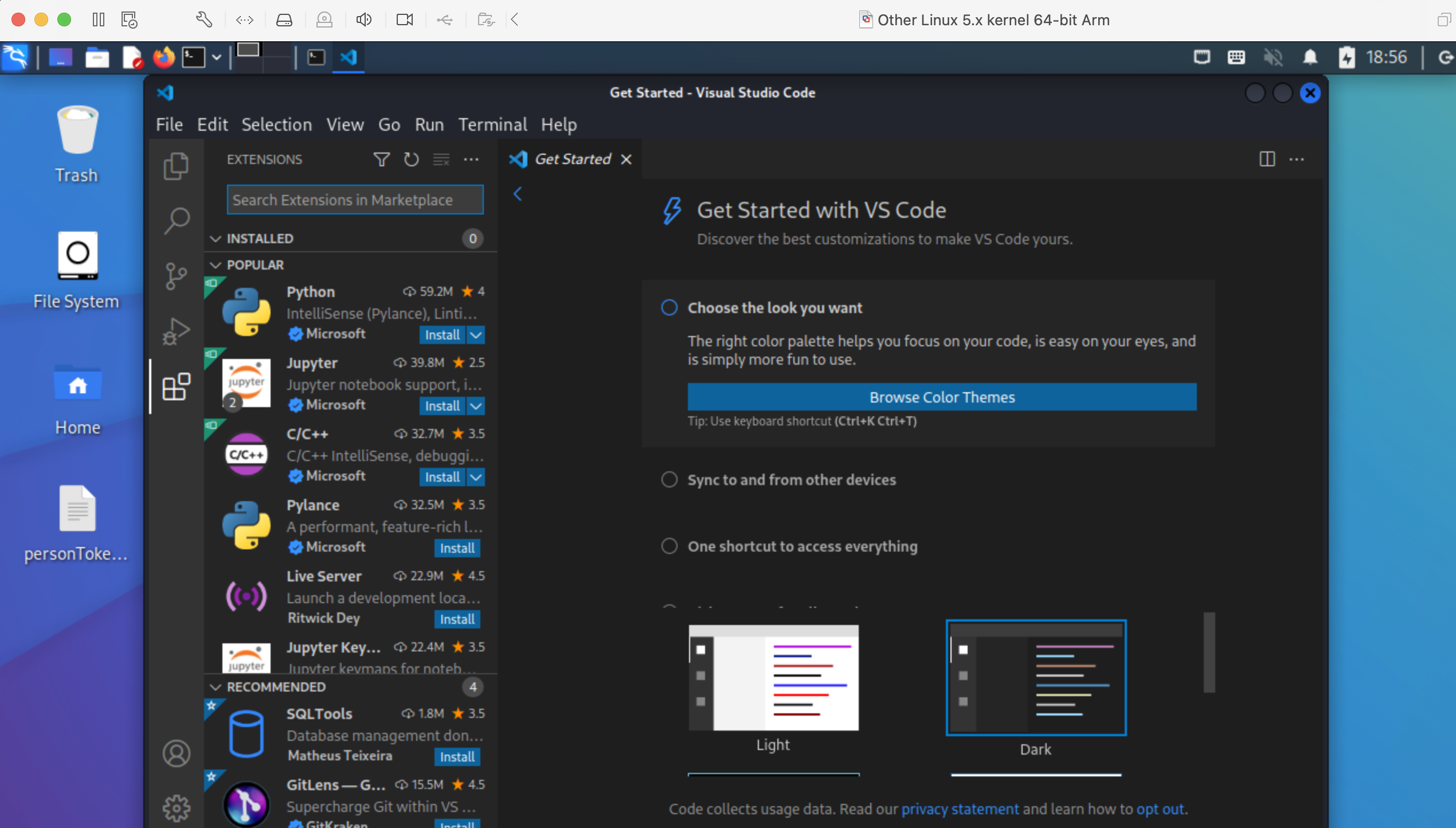This screenshot has height=828, width=1456.
Task: Split the editor to the right
Action: (x=1267, y=159)
